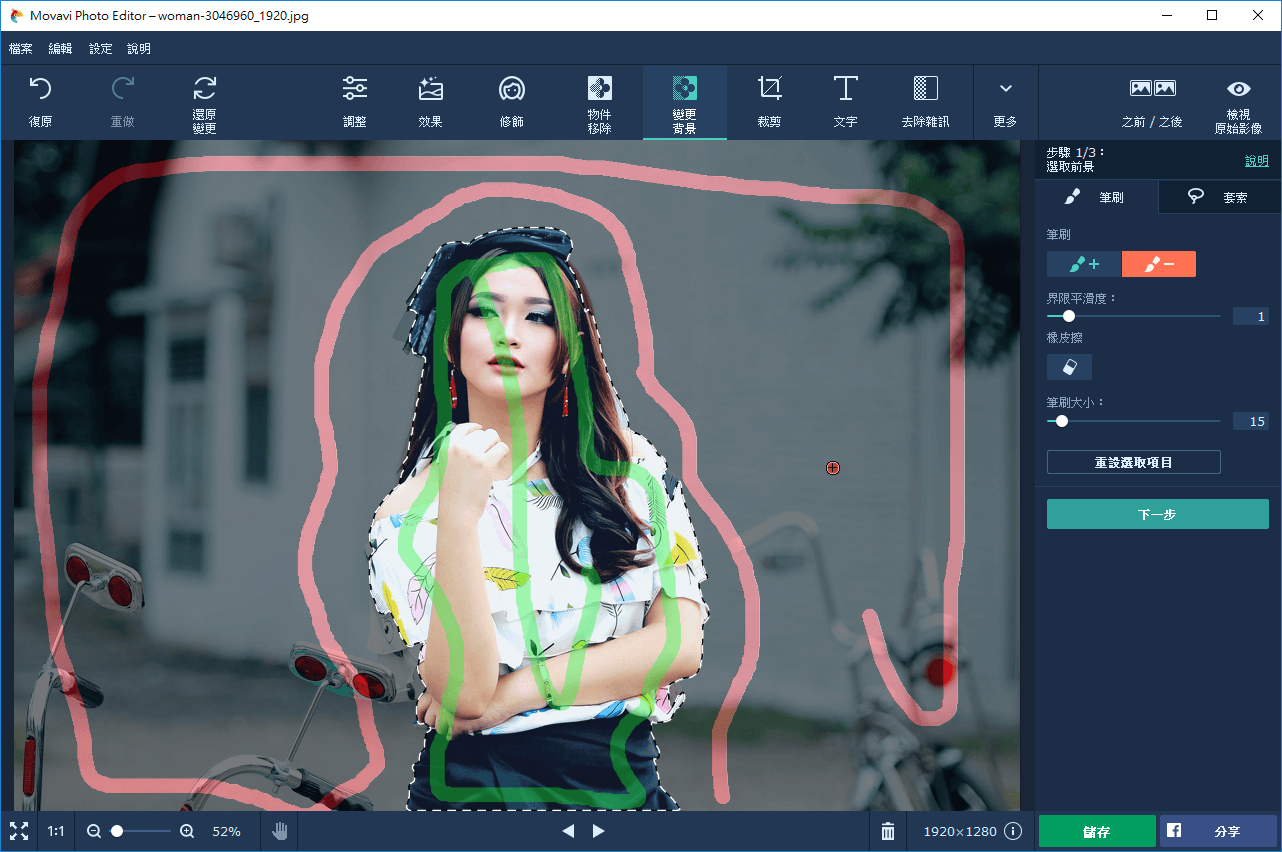This screenshot has width=1282, height=852.
Task: Toggle View Original Image (檢視原始影像) eye
Action: tap(1238, 101)
